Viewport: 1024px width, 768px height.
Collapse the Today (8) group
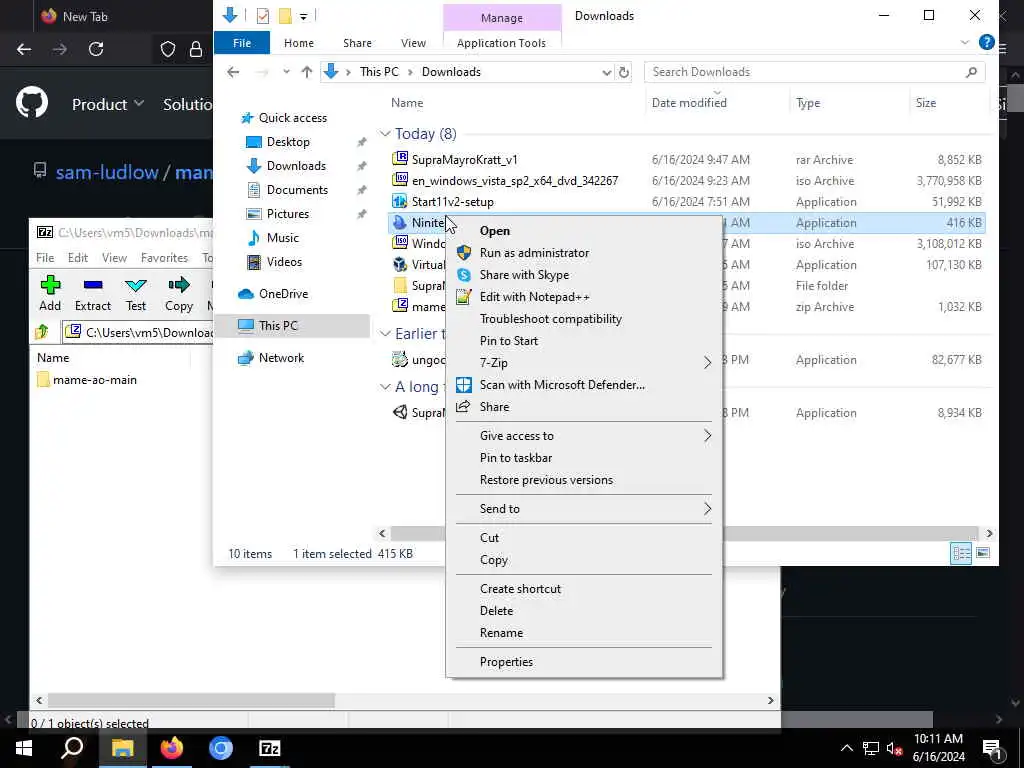[x=385, y=134]
